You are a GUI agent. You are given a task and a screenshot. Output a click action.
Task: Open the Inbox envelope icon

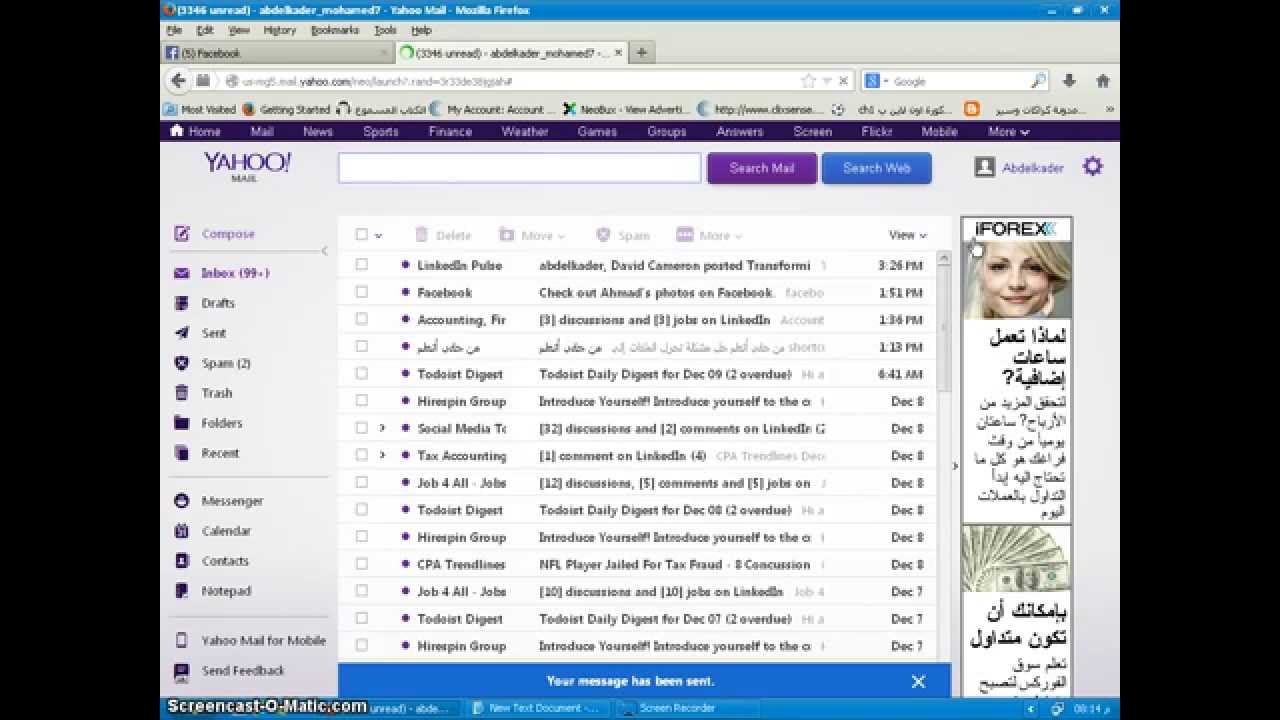coord(182,273)
